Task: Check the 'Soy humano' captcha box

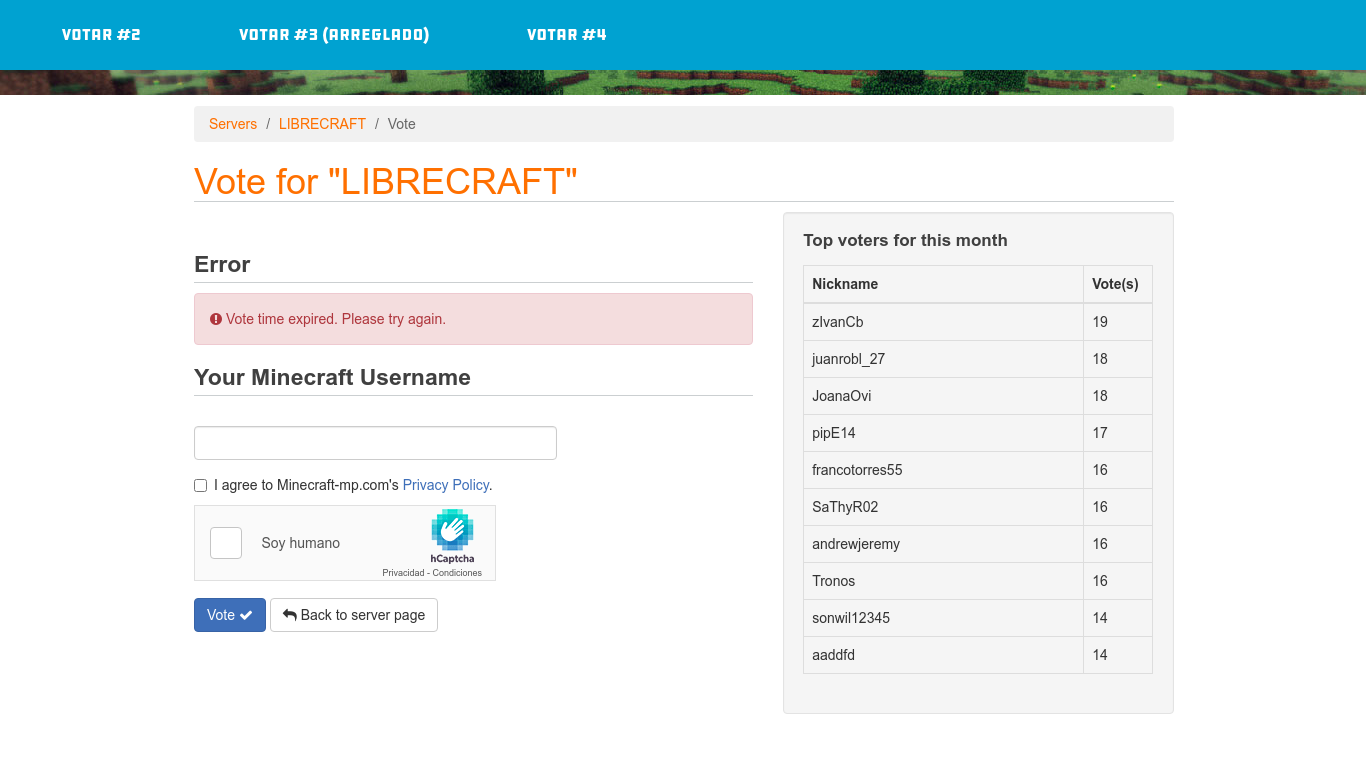Action: pyautogui.click(x=226, y=543)
